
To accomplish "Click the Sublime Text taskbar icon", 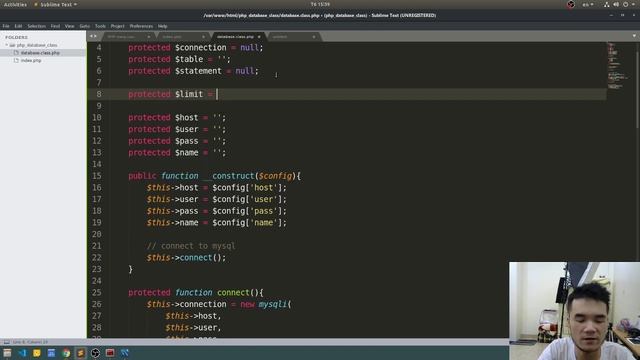I will click(x=81, y=353).
